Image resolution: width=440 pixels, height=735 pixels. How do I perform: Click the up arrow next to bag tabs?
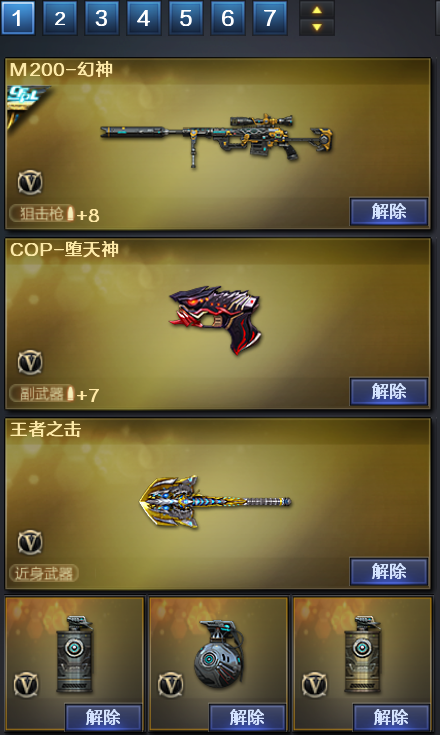[317, 10]
